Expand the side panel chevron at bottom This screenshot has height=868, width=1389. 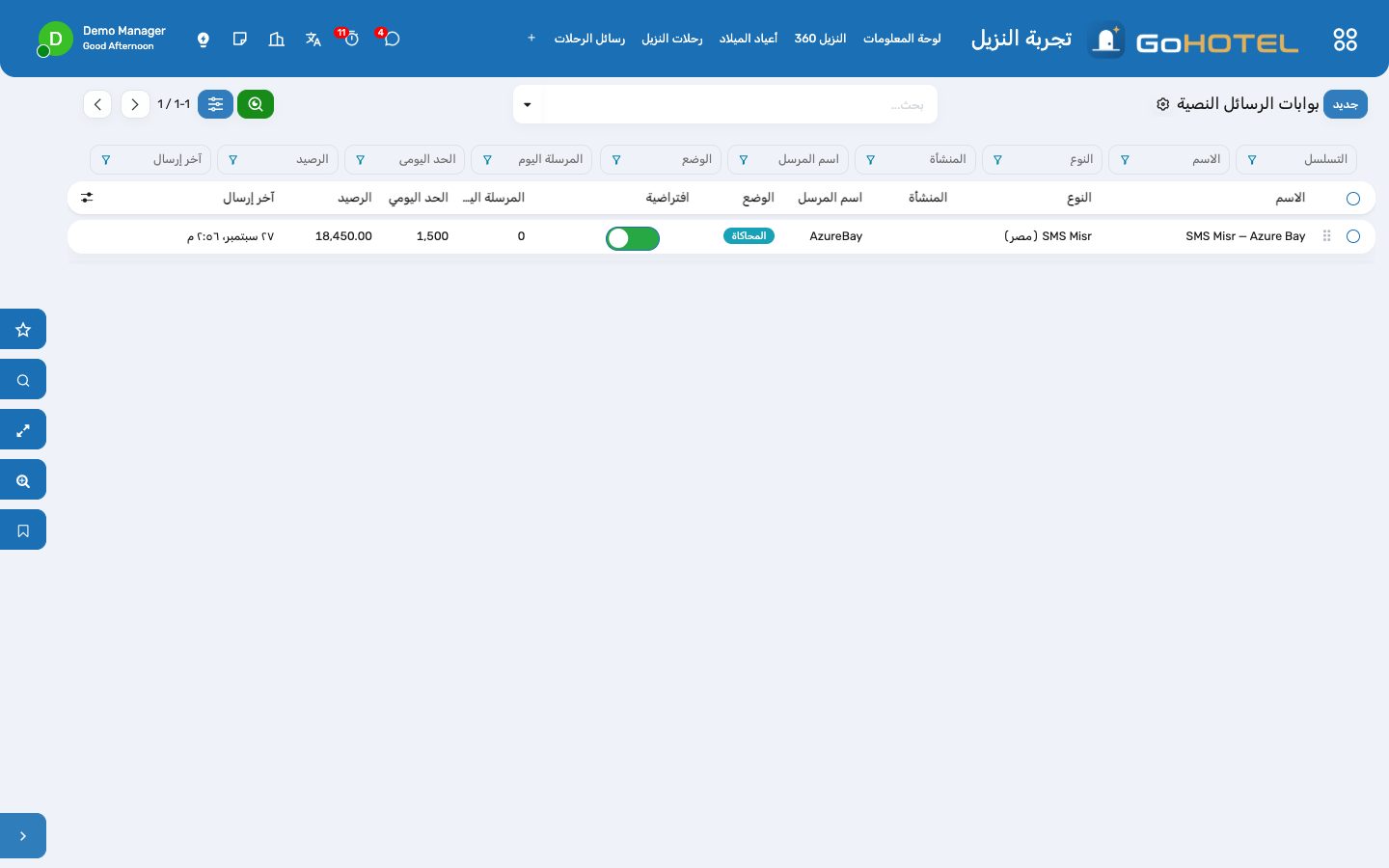tap(23, 836)
